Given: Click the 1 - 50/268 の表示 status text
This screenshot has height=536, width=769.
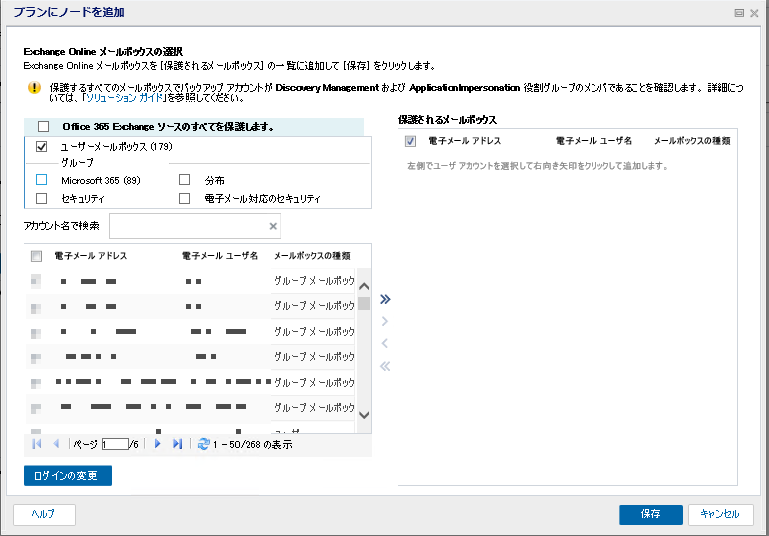Looking at the screenshot, I should click(253, 444).
